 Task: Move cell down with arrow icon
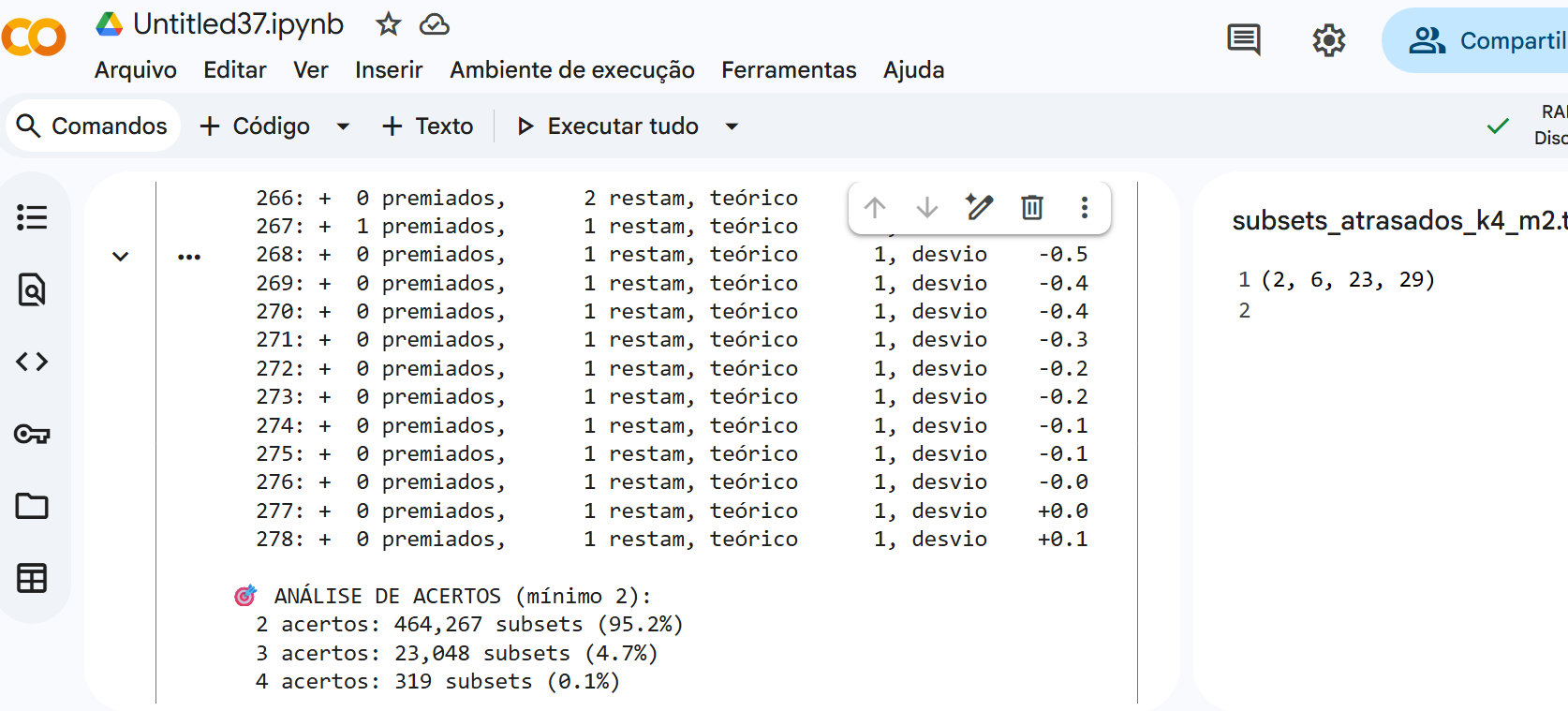pos(927,207)
